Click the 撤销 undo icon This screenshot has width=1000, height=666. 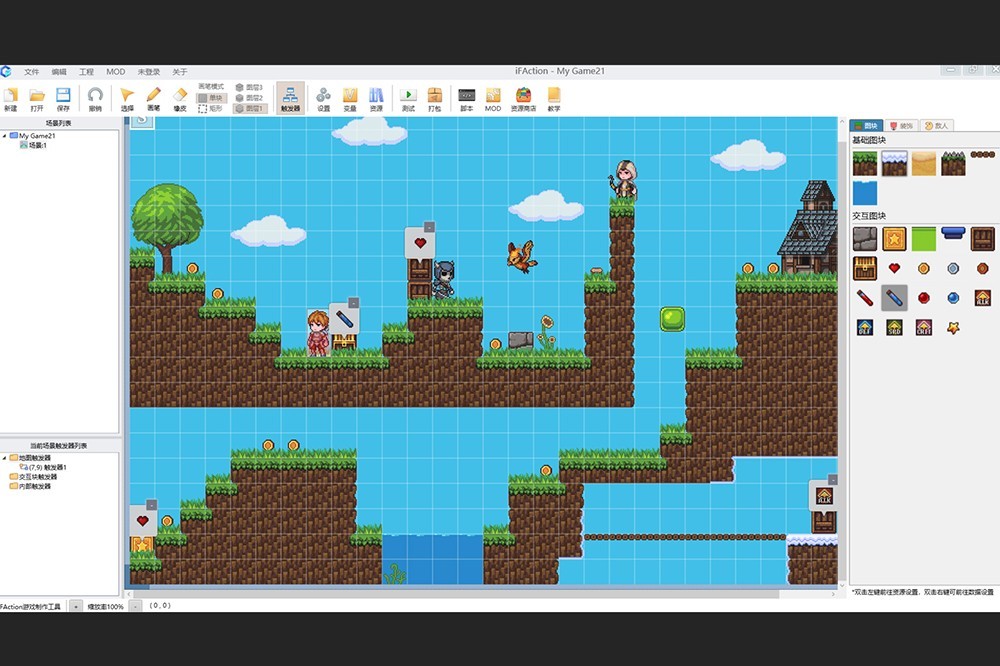[95, 97]
